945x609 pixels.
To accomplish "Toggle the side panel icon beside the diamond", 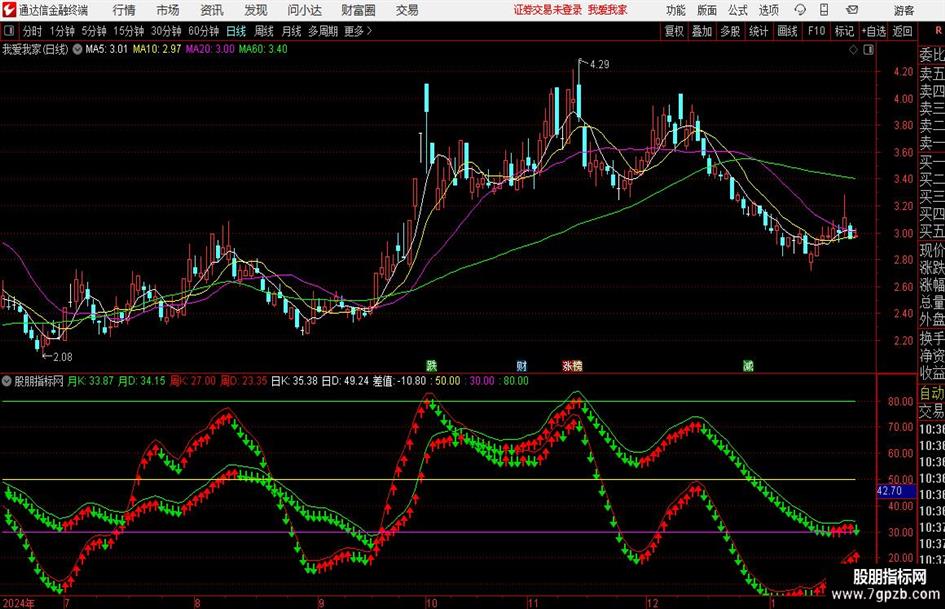I will (868, 50).
